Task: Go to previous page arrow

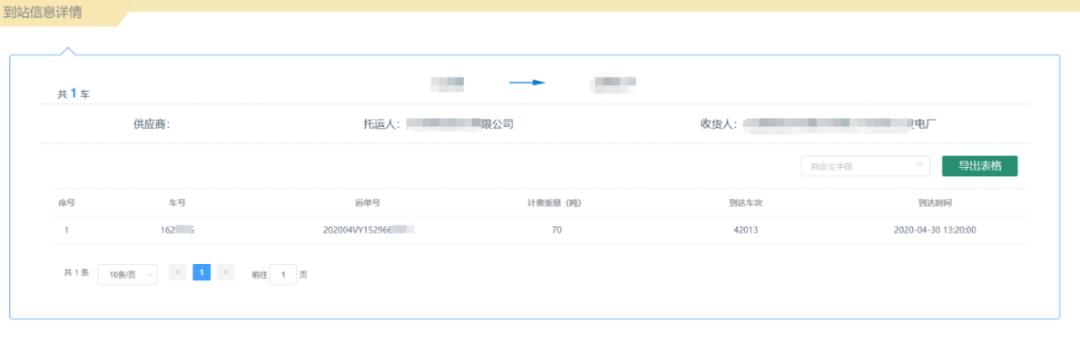Action: (178, 272)
